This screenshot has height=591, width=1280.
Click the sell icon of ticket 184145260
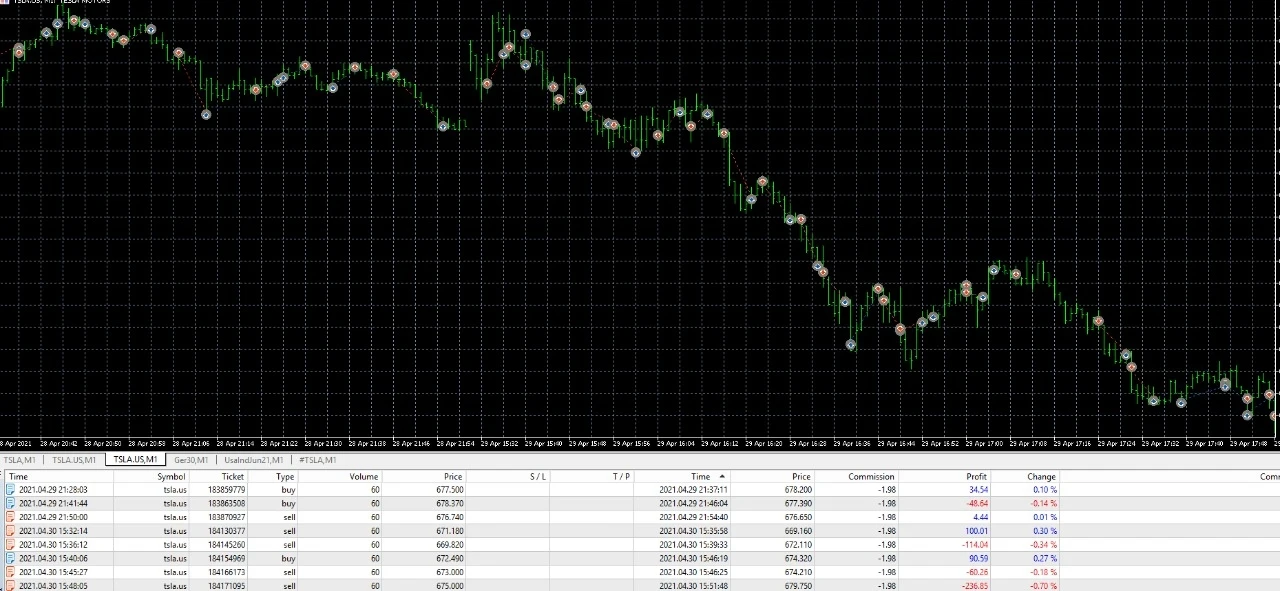(x=10, y=545)
